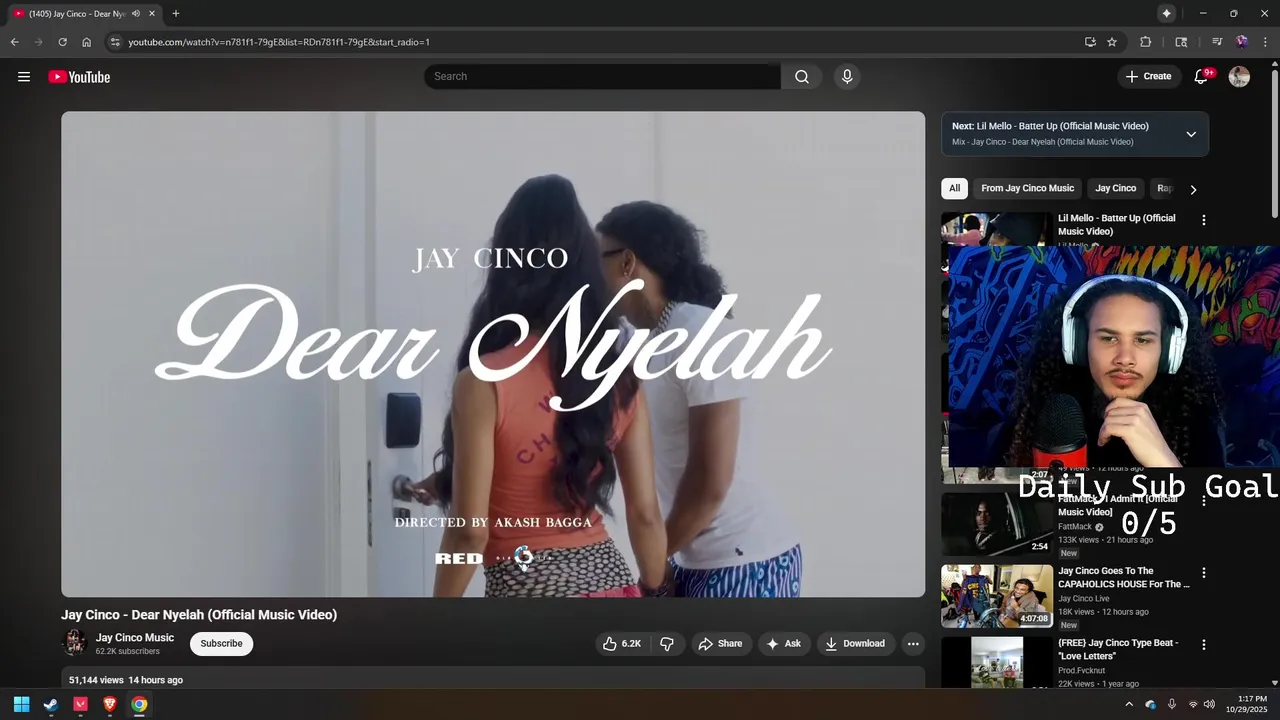The height and width of the screenshot is (720, 1280).
Task: Expand the Mix playlist panel chevron
Action: click(x=1191, y=134)
